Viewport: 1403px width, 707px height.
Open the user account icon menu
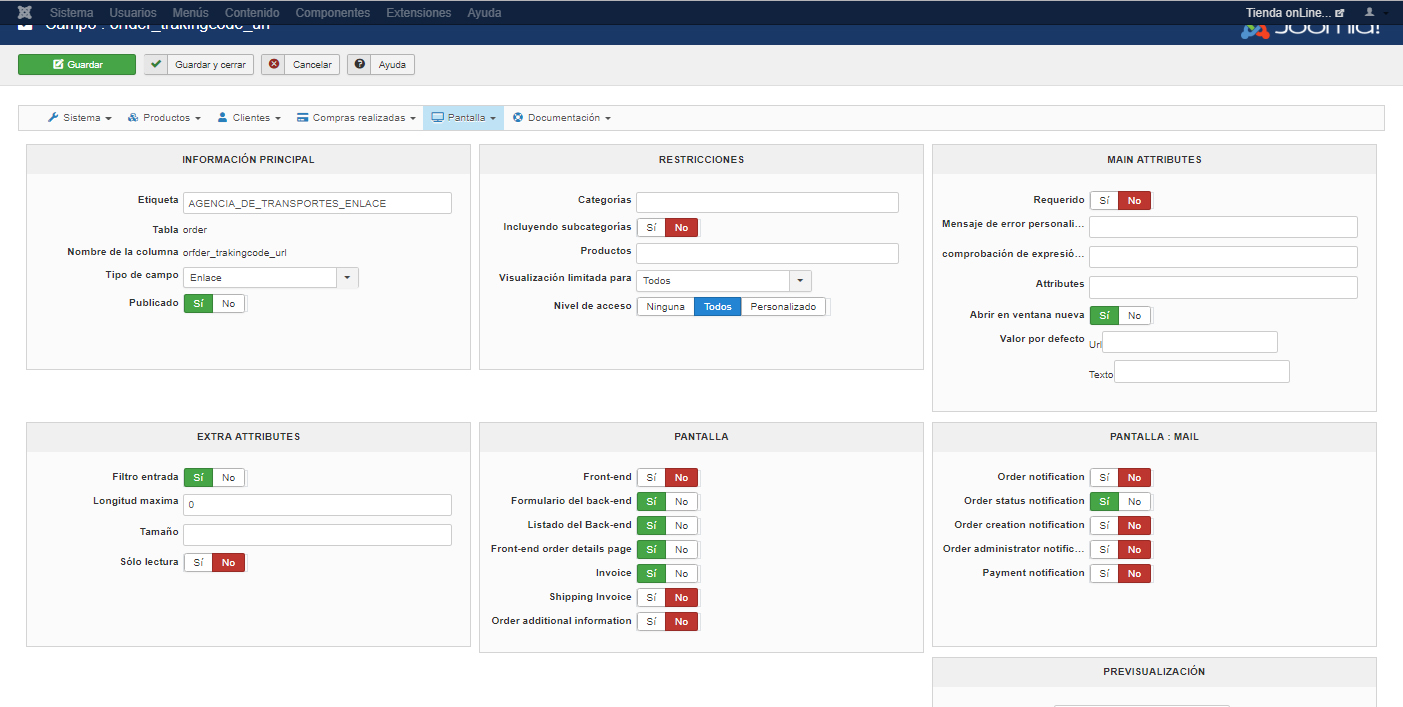coord(1369,13)
